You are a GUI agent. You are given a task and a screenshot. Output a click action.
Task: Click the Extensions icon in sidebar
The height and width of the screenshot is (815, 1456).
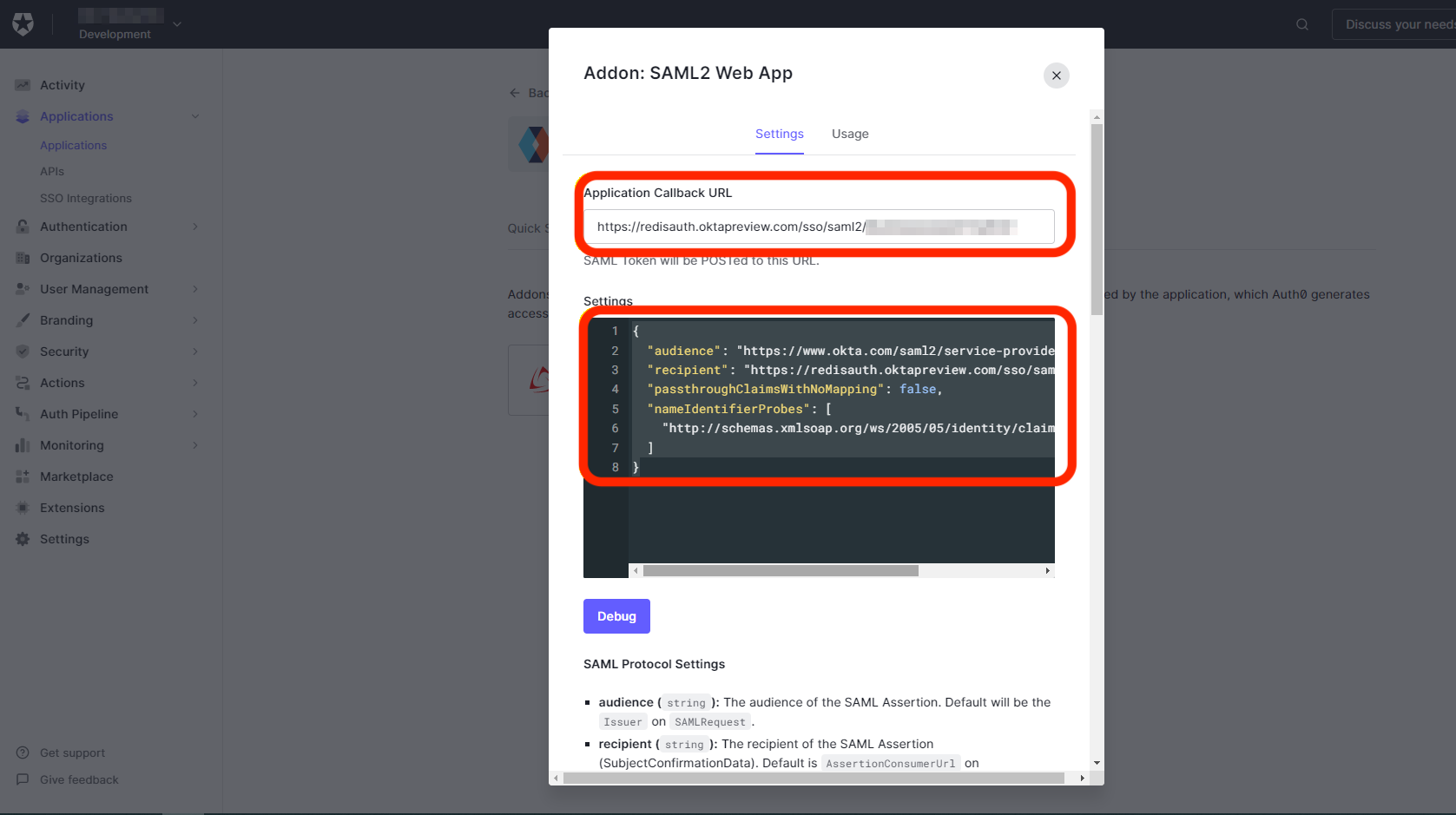(23, 508)
